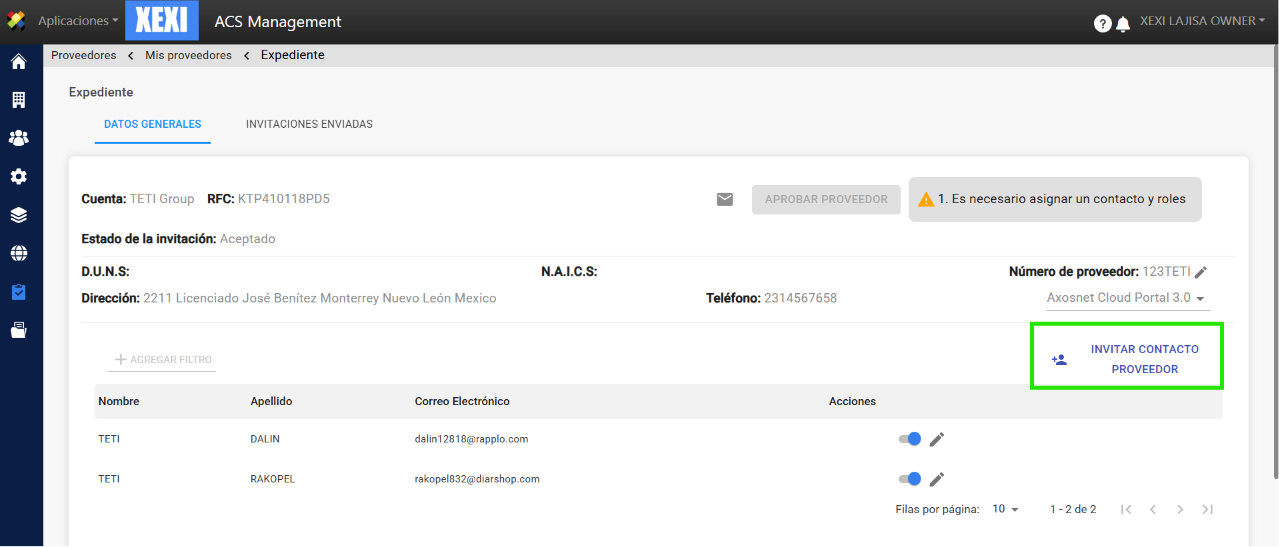Edit contact DALIN pencil icon
This screenshot has width=1279, height=547.
pos(937,439)
